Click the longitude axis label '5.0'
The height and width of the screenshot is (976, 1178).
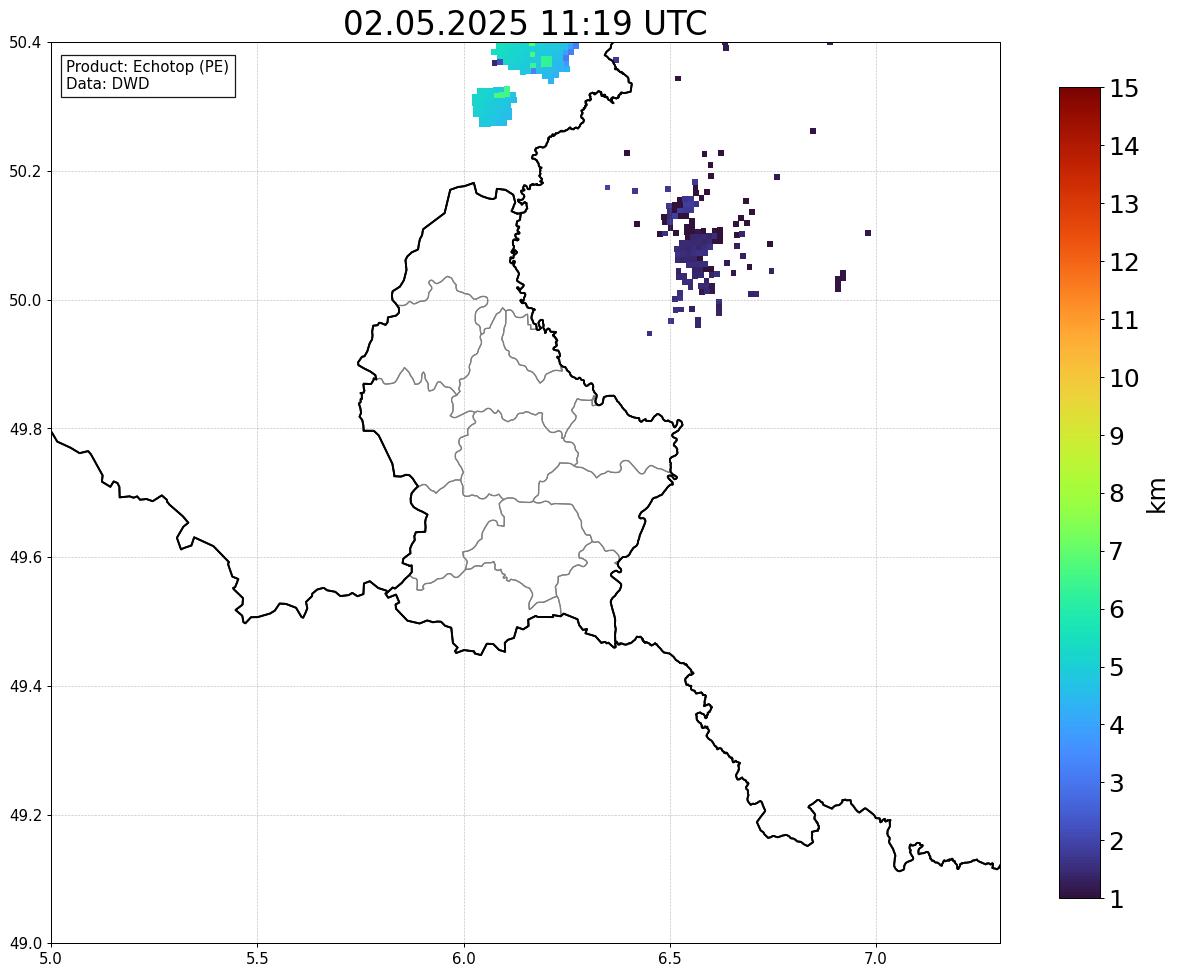point(51,959)
